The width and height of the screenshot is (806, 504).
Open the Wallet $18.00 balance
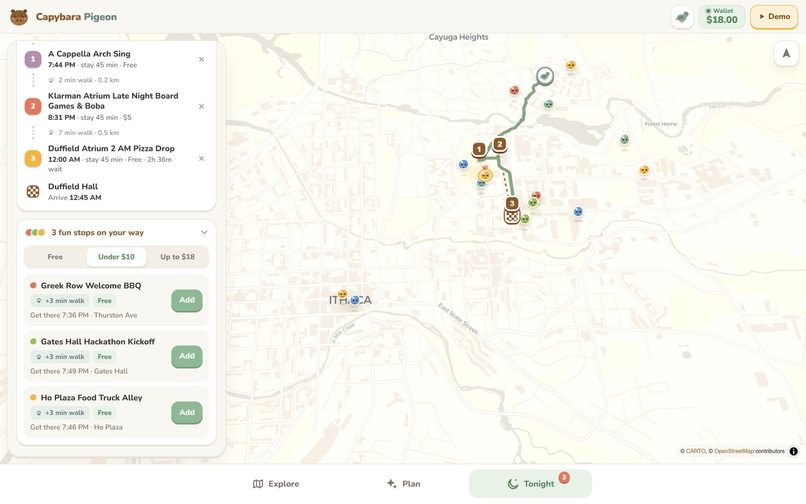722,17
